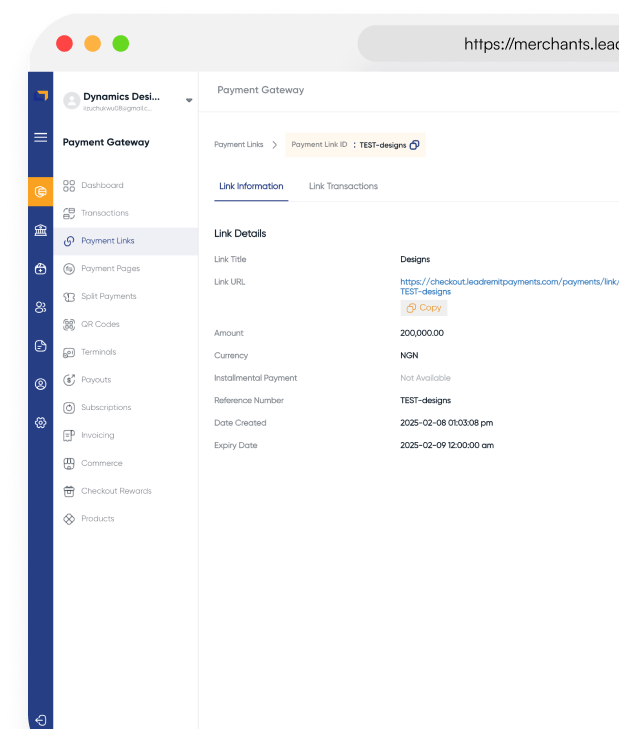The height and width of the screenshot is (729, 619).
Task: Open the bank icon in left rail
Action: pos(41,230)
